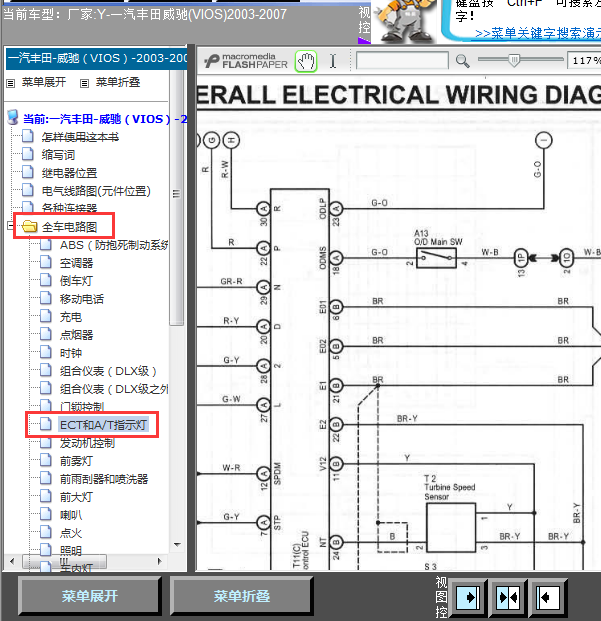This screenshot has width=601, height=621.
Task: Click the bottom 菜单展开 button
Action: coord(89,596)
